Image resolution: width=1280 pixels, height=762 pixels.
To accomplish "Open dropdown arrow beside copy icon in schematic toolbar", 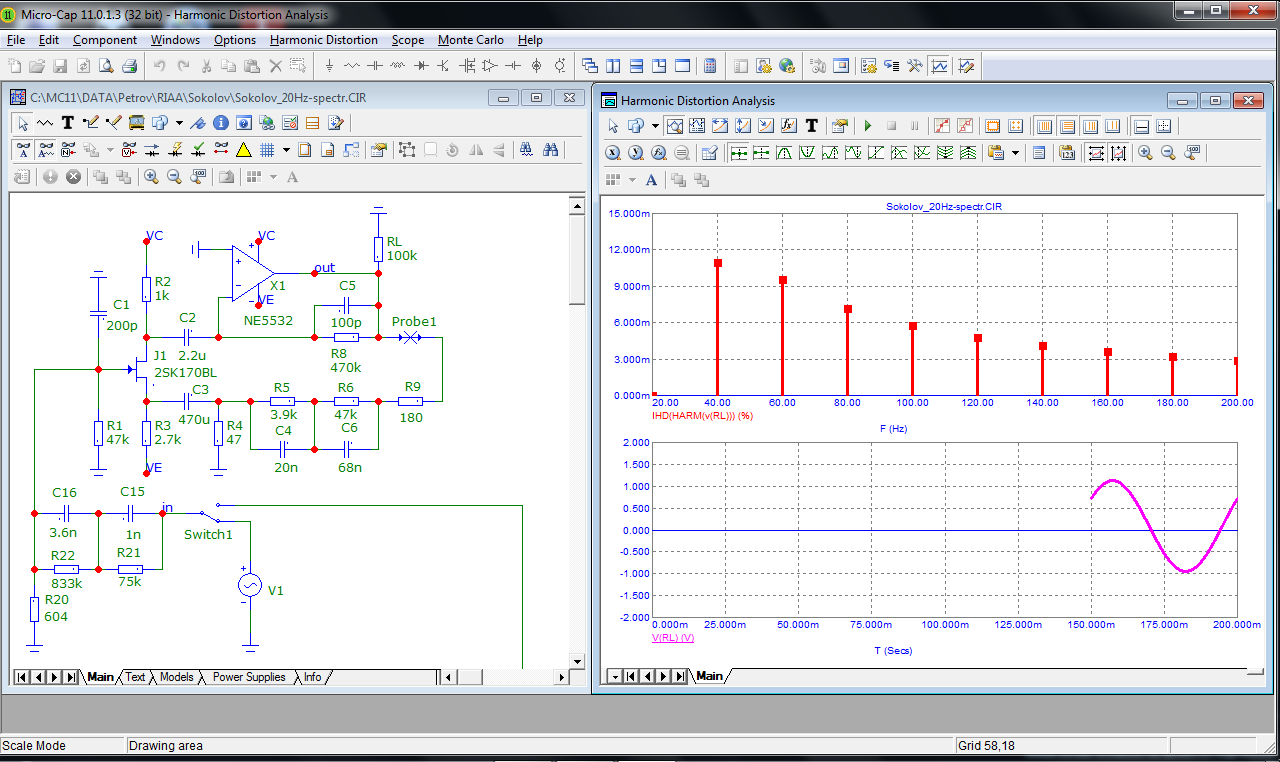I will point(179,123).
